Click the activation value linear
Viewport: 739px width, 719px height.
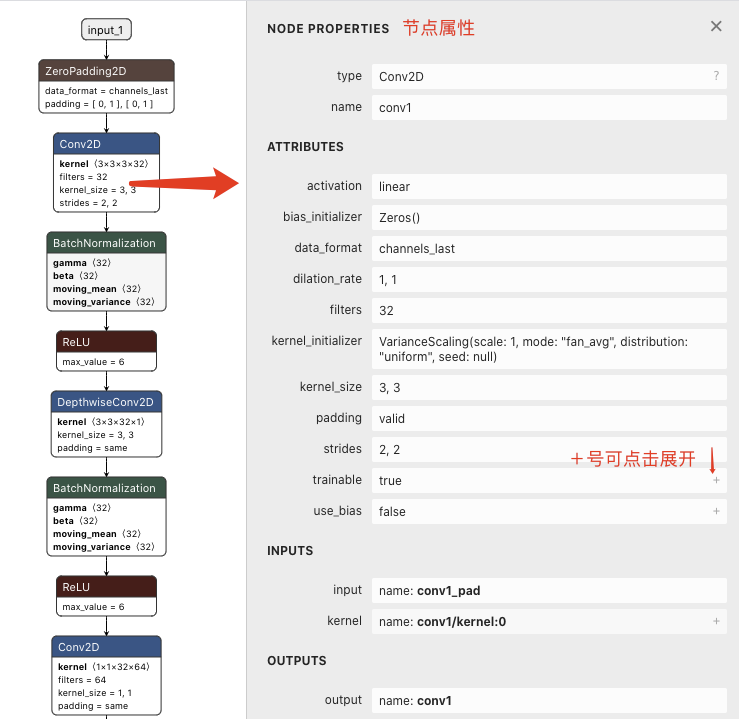(x=549, y=187)
